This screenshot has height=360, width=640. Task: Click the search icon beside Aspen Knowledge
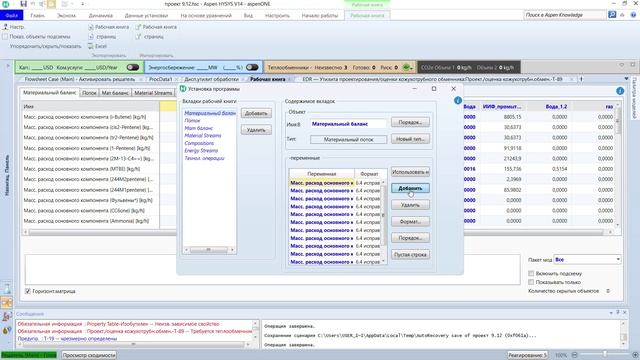point(612,15)
